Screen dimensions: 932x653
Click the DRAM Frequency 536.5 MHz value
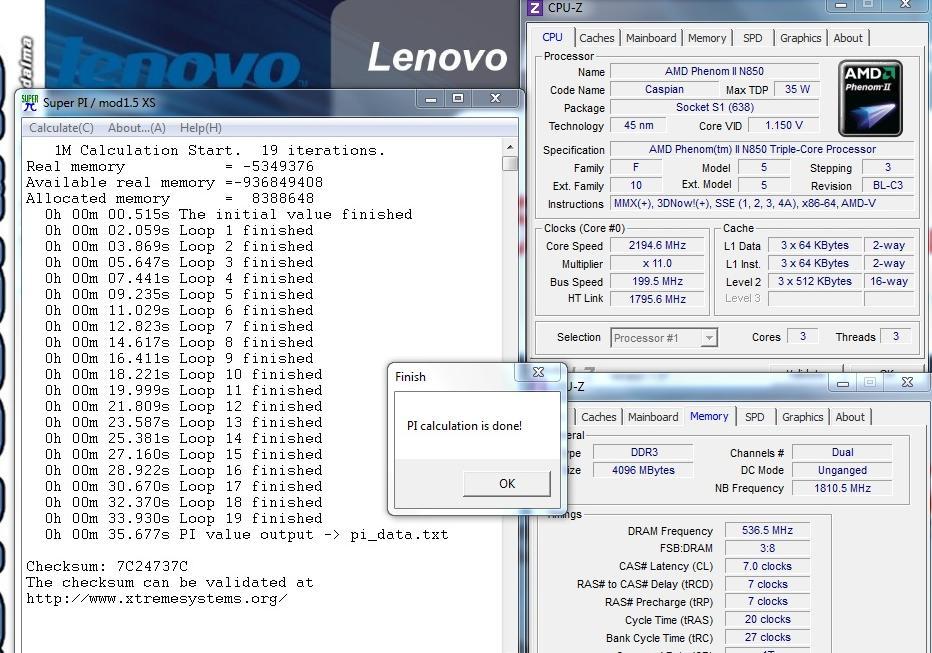(x=767, y=530)
